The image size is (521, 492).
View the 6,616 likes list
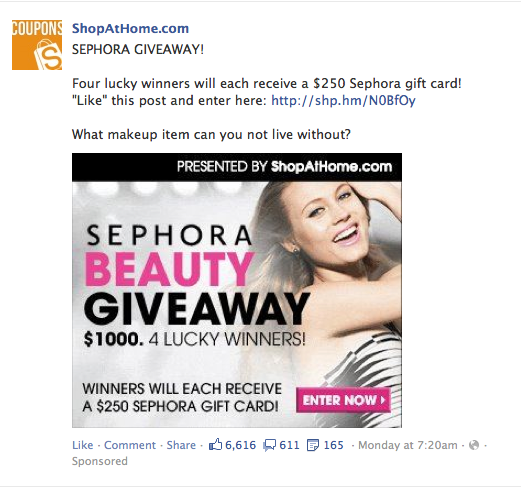[x=241, y=445]
